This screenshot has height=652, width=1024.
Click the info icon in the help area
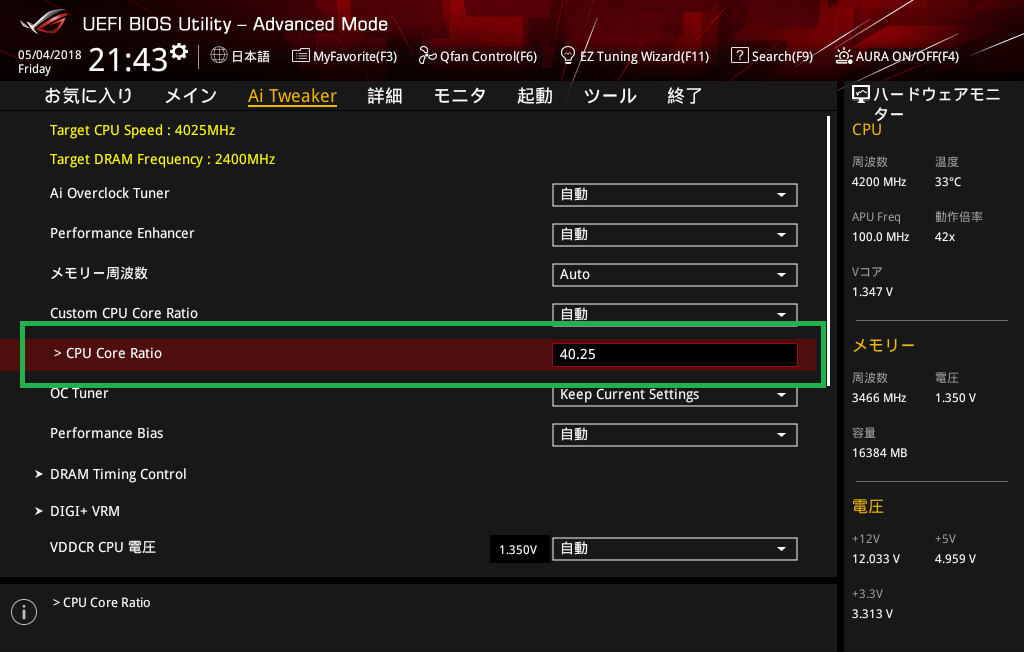pos(24,611)
